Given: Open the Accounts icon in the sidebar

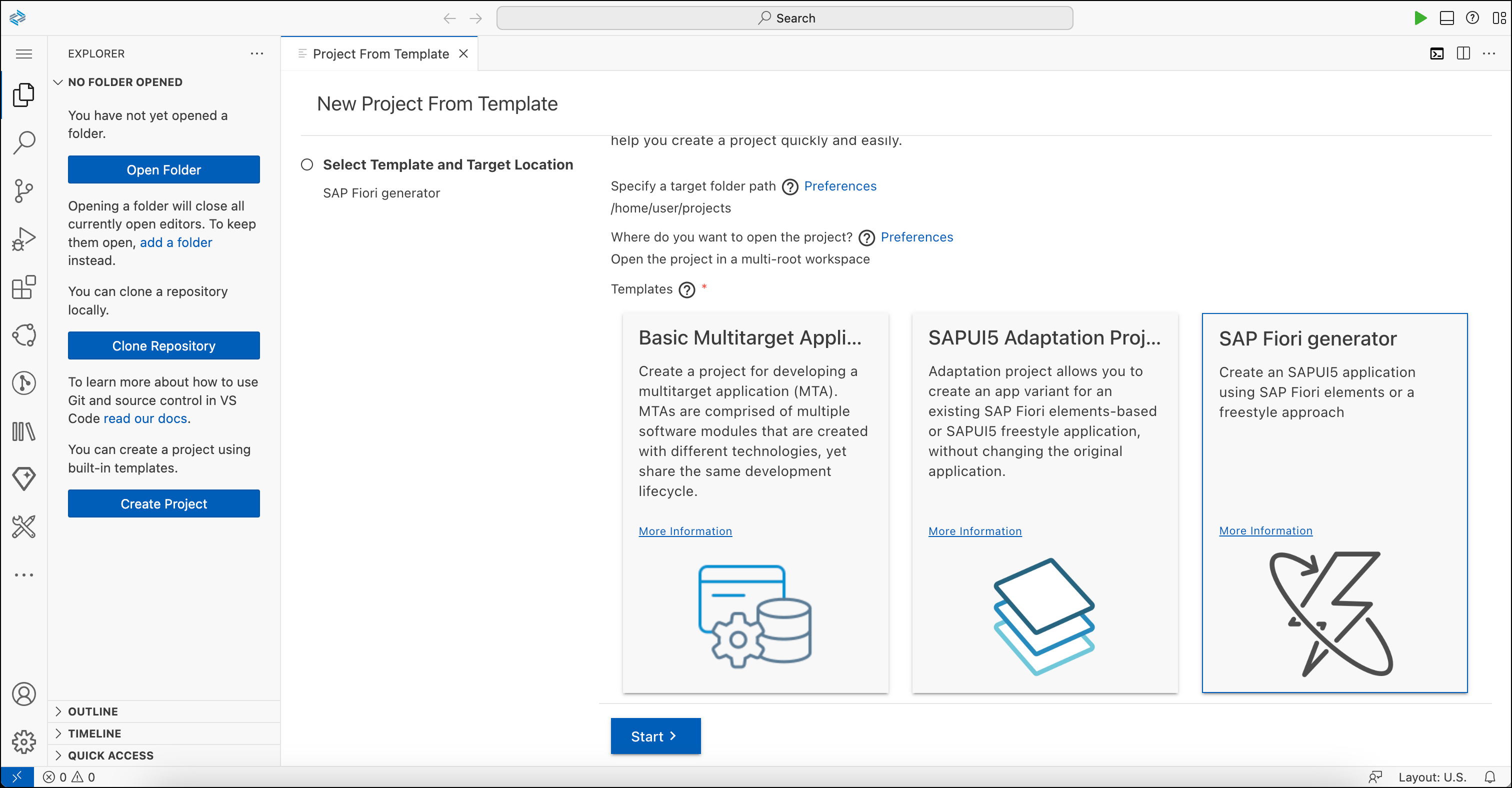Looking at the screenshot, I should (x=23, y=693).
